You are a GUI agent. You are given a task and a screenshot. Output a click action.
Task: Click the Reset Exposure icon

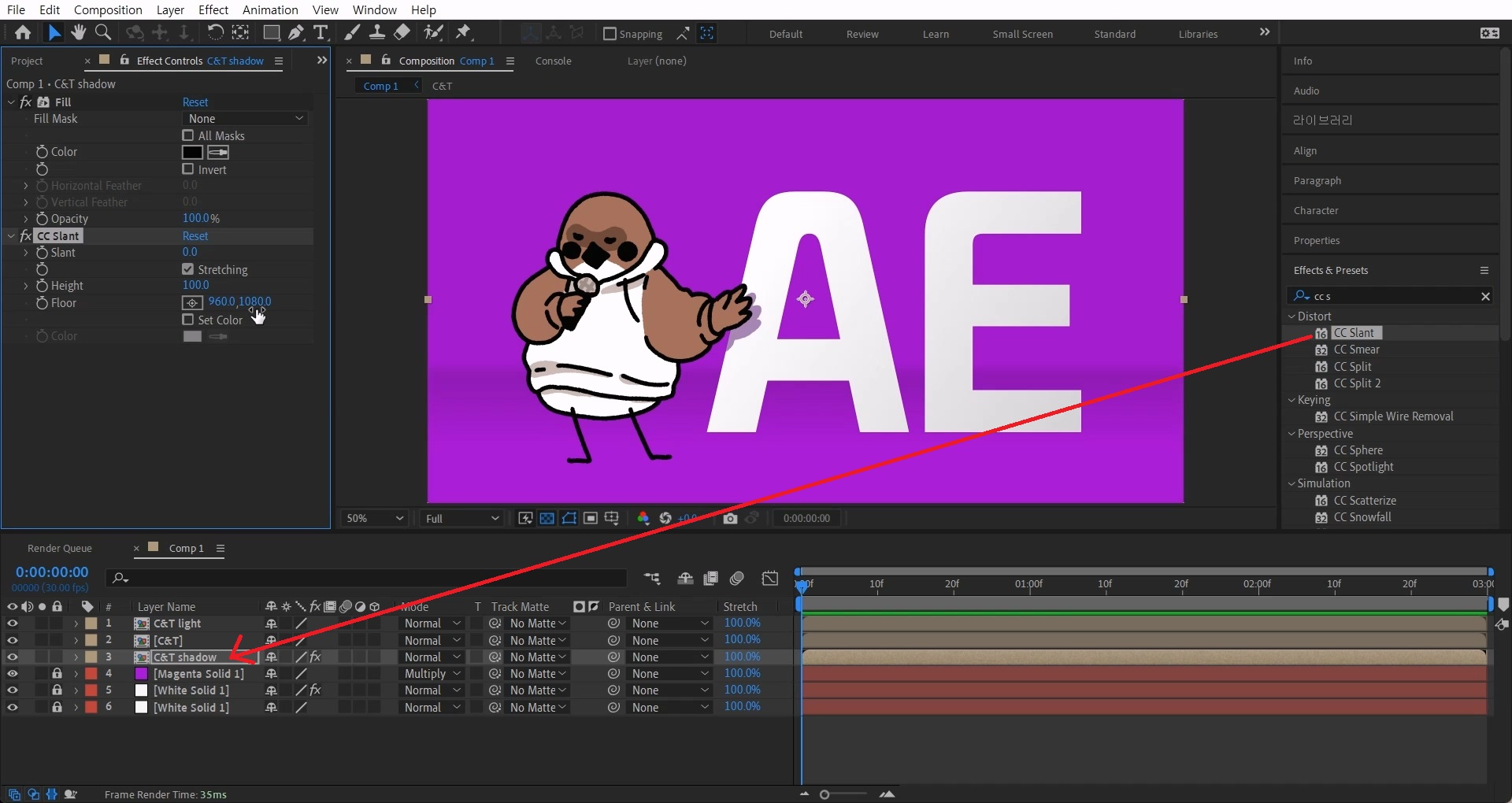point(665,518)
